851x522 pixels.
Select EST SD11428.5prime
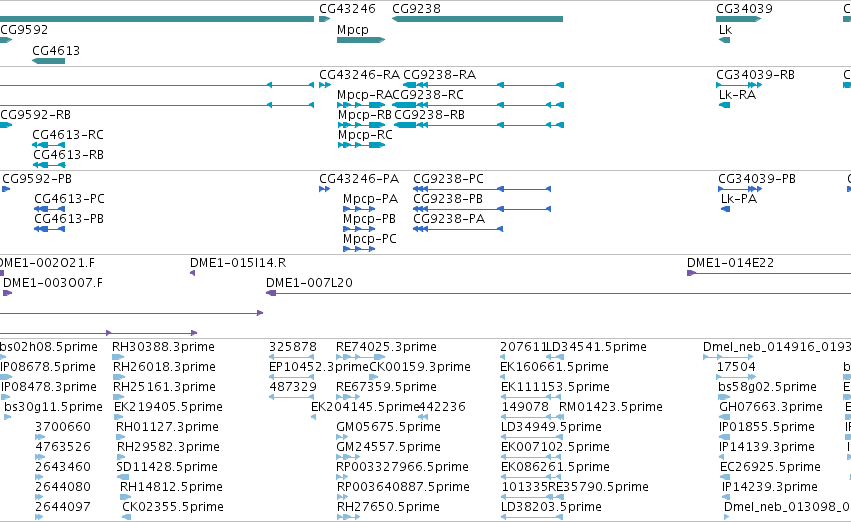pos(167,468)
